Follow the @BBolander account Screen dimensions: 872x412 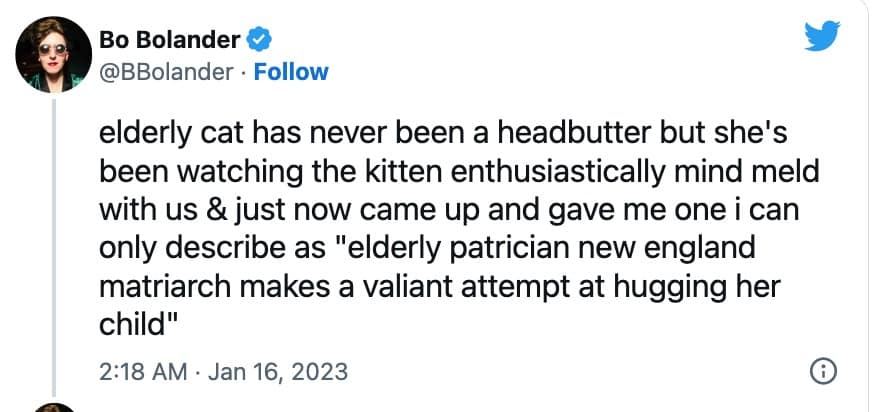pos(291,71)
